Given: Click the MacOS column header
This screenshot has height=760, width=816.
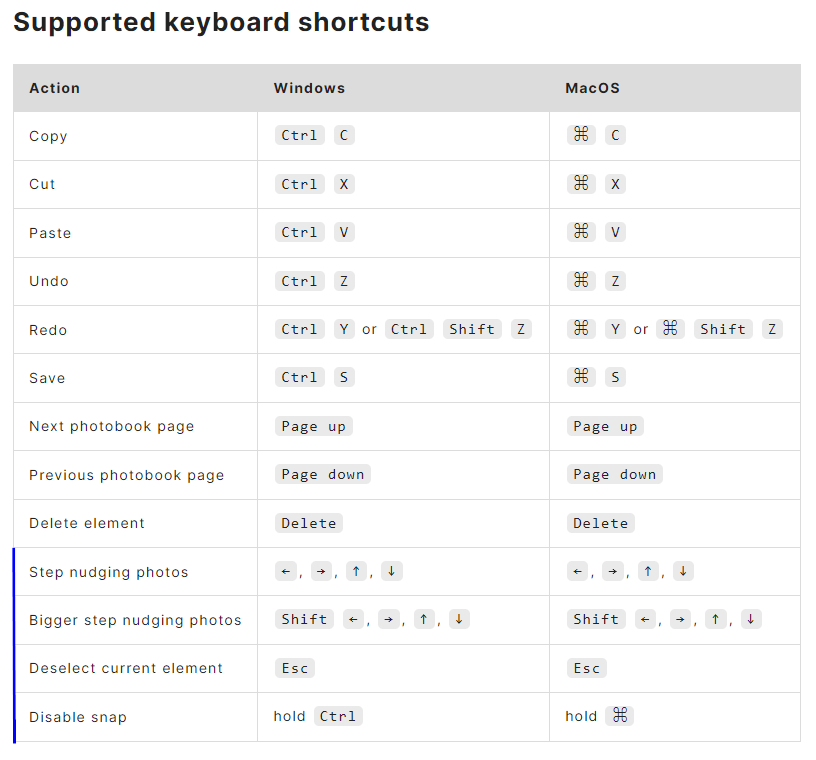Looking at the screenshot, I should point(592,88).
